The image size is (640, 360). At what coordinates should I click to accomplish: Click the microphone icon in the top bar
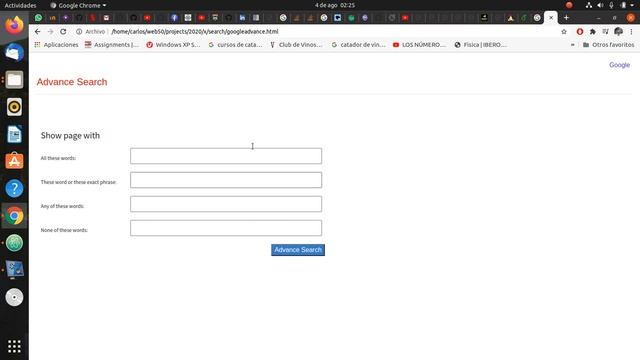[x=611, y=5]
